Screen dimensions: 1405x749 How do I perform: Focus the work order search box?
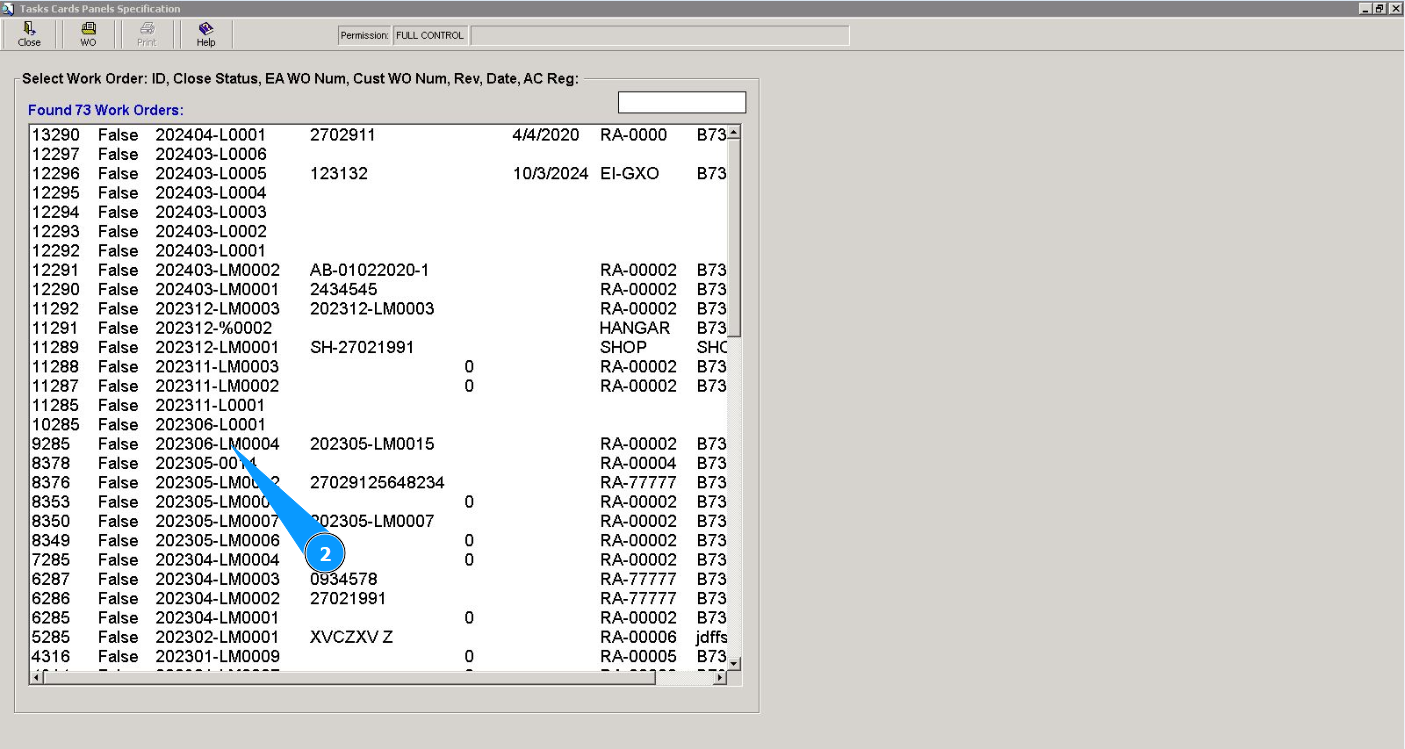coord(682,103)
